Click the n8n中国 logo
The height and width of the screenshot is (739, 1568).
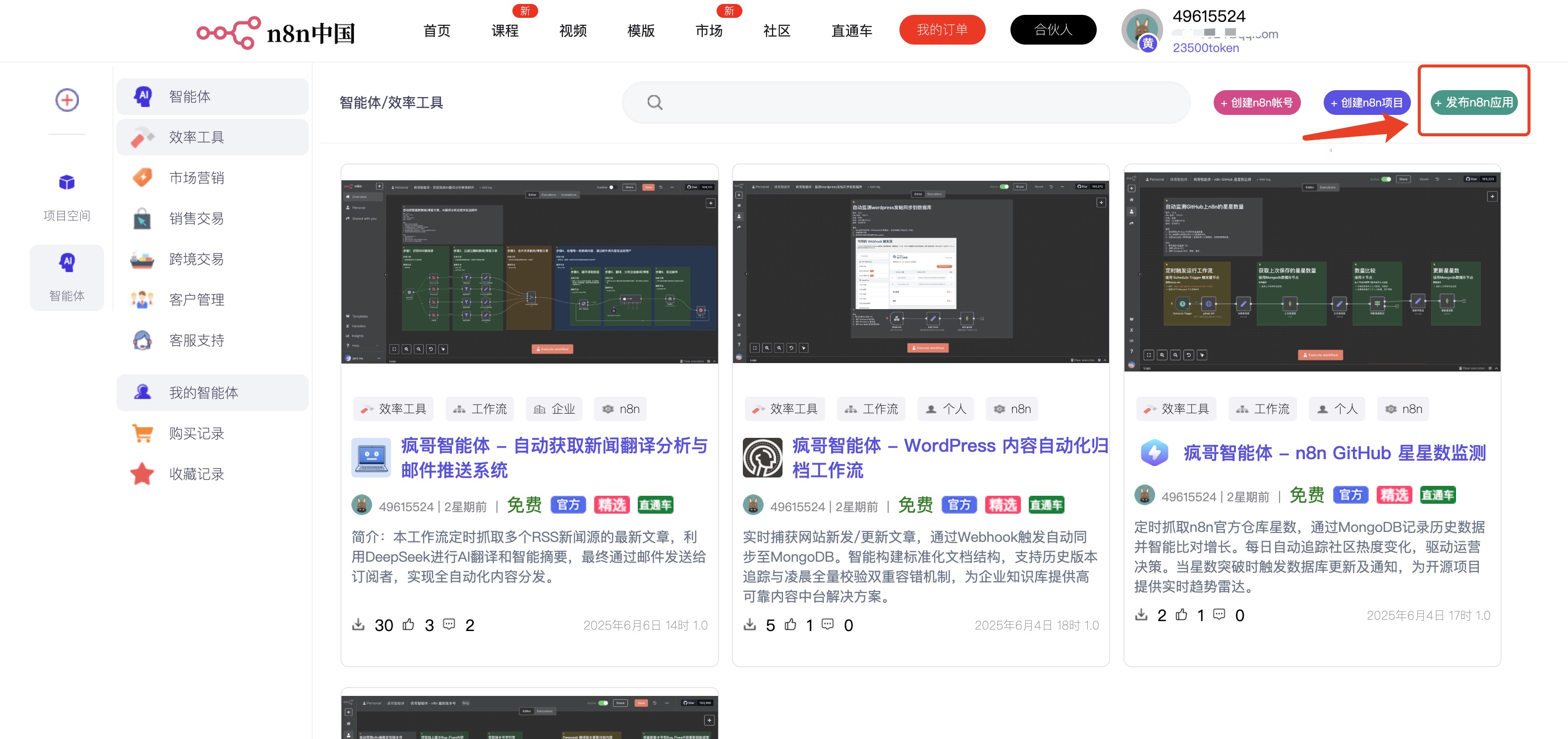tap(276, 32)
